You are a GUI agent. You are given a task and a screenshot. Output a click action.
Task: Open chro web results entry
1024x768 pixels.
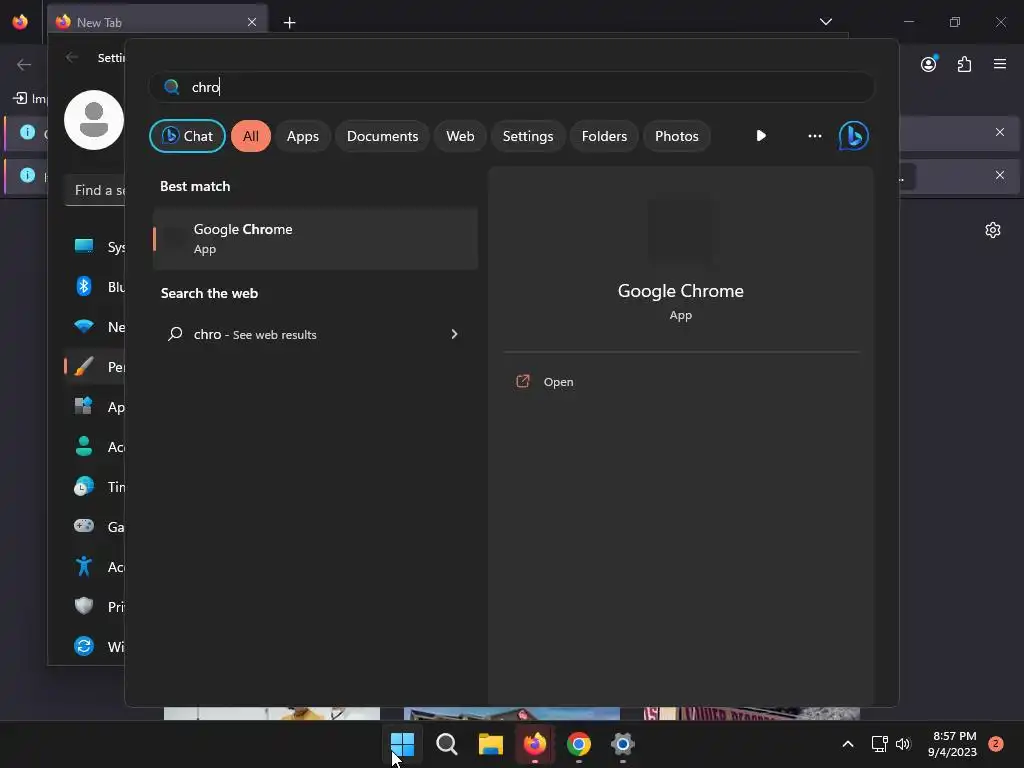tap(315, 334)
